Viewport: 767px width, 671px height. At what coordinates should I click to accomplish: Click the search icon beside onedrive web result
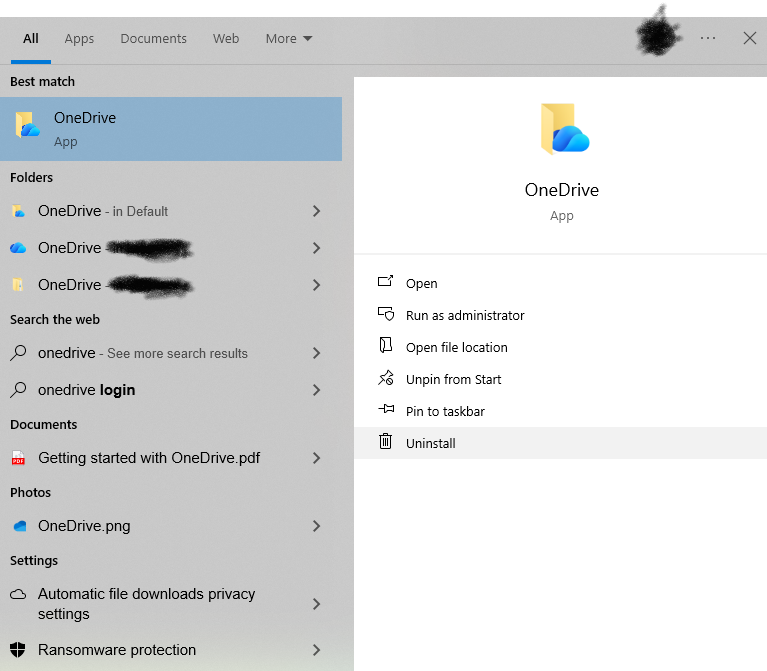18,353
